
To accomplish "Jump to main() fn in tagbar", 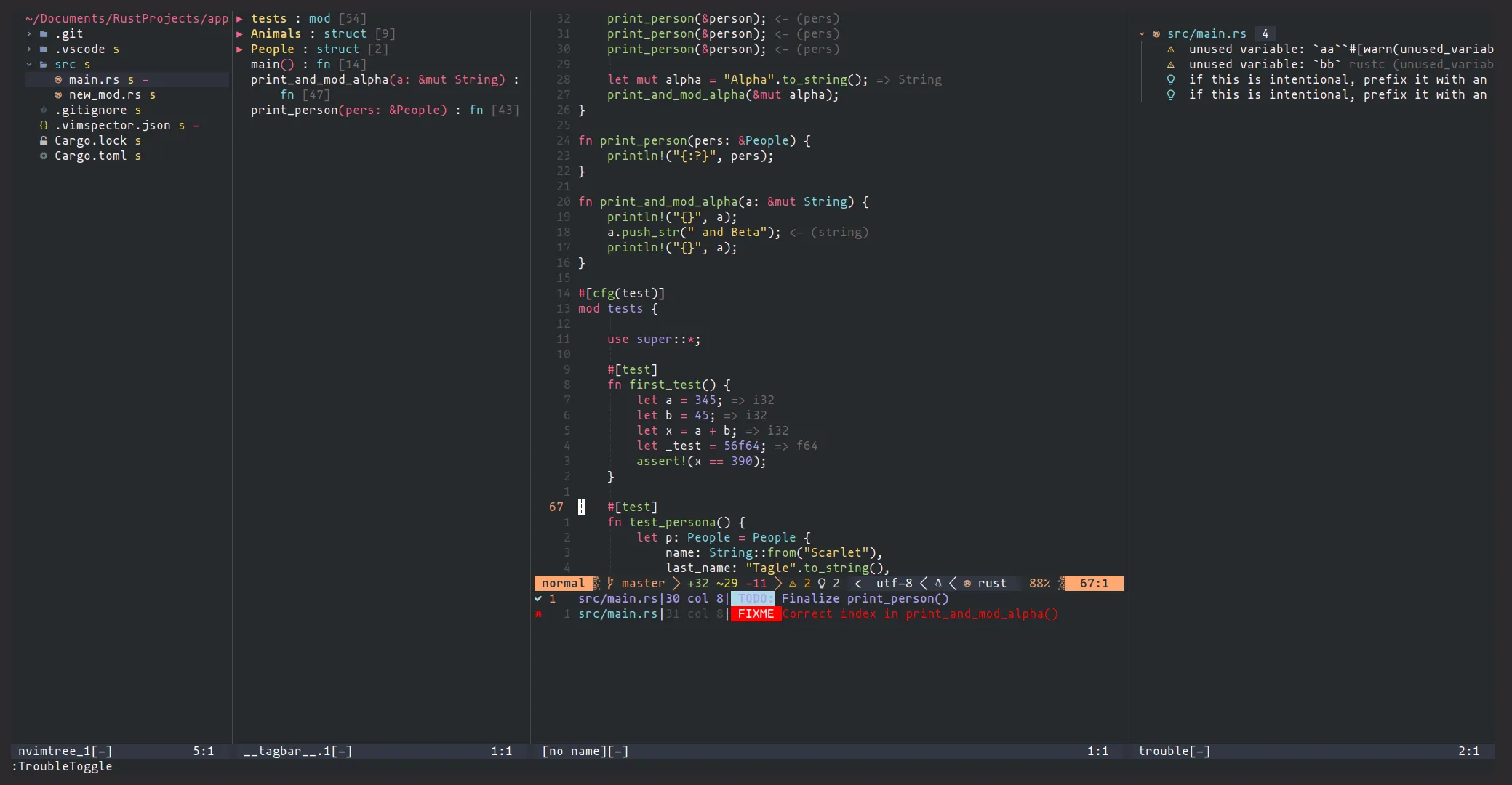I will 308,65.
